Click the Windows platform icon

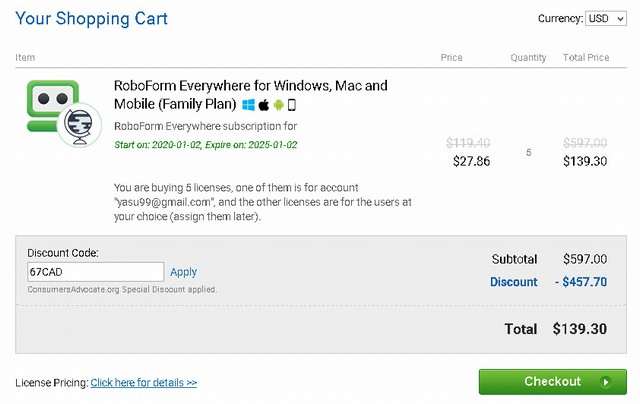[x=248, y=105]
